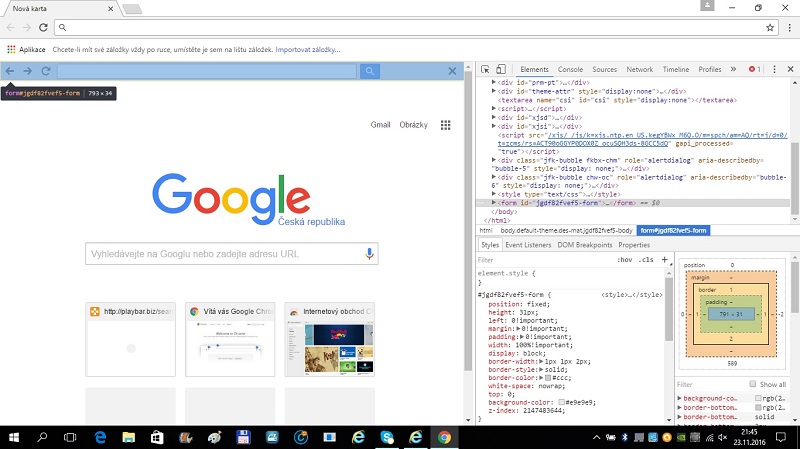This screenshot has height=449, width=800.
Task: Open the DevTools three-dot customize menu
Action: [775, 69]
